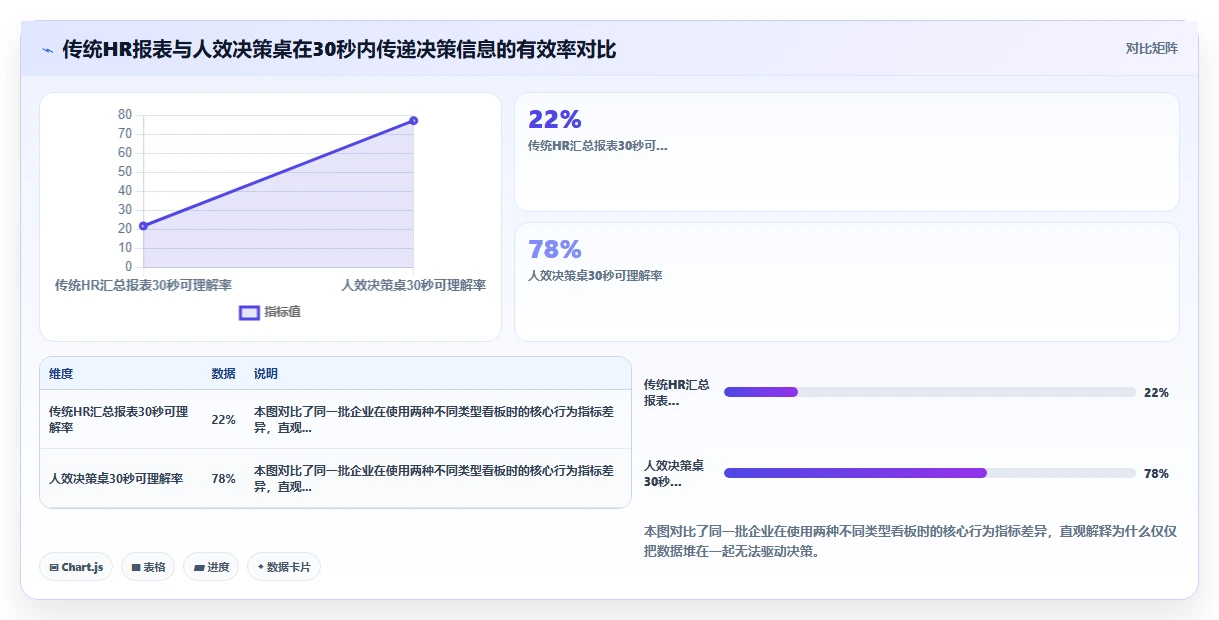Select table row 传统HR汇总报表30秒可理解率
Viewport: 1219px width, 620px height.
pyautogui.click(x=335, y=420)
